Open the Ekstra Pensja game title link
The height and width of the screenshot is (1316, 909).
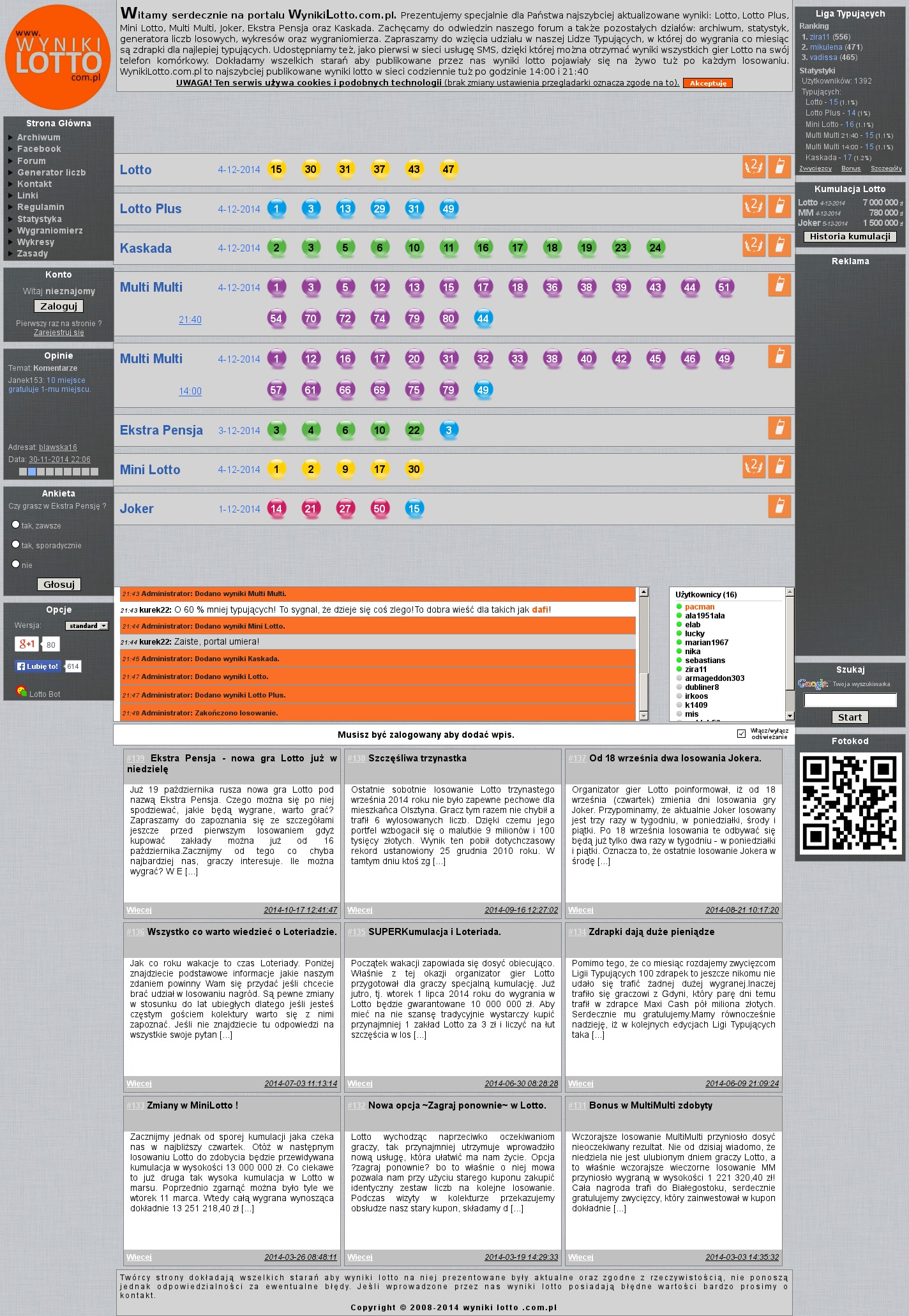click(162, 430)
